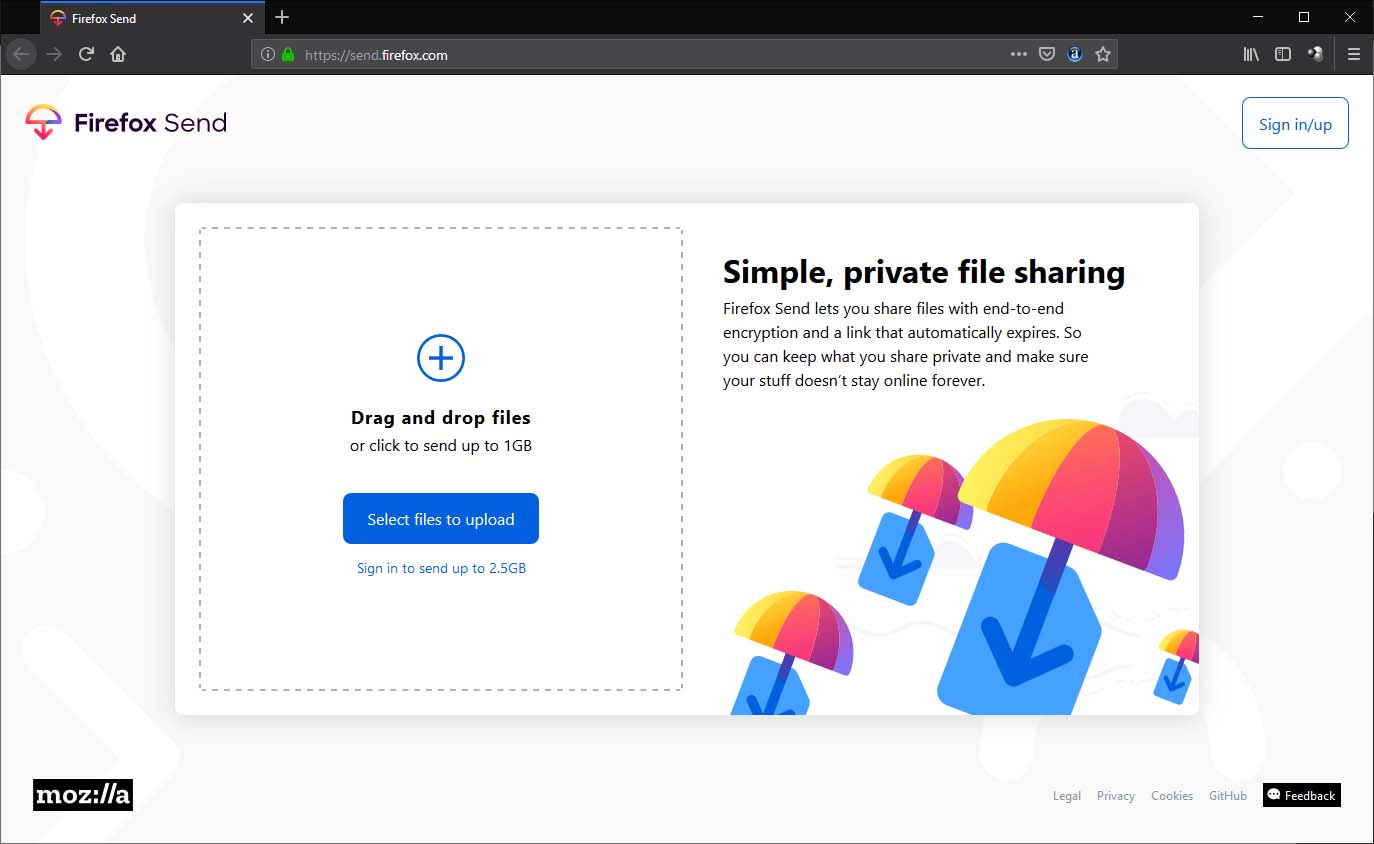
Task: Click Sign in to send up to 2.5GB link
Action: (441, 568)
